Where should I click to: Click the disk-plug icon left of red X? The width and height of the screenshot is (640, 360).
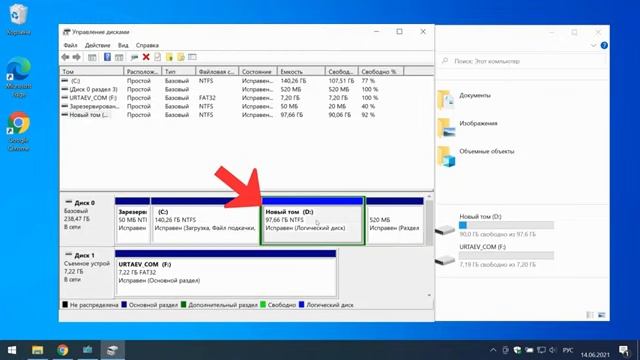[x=134, y=57]
